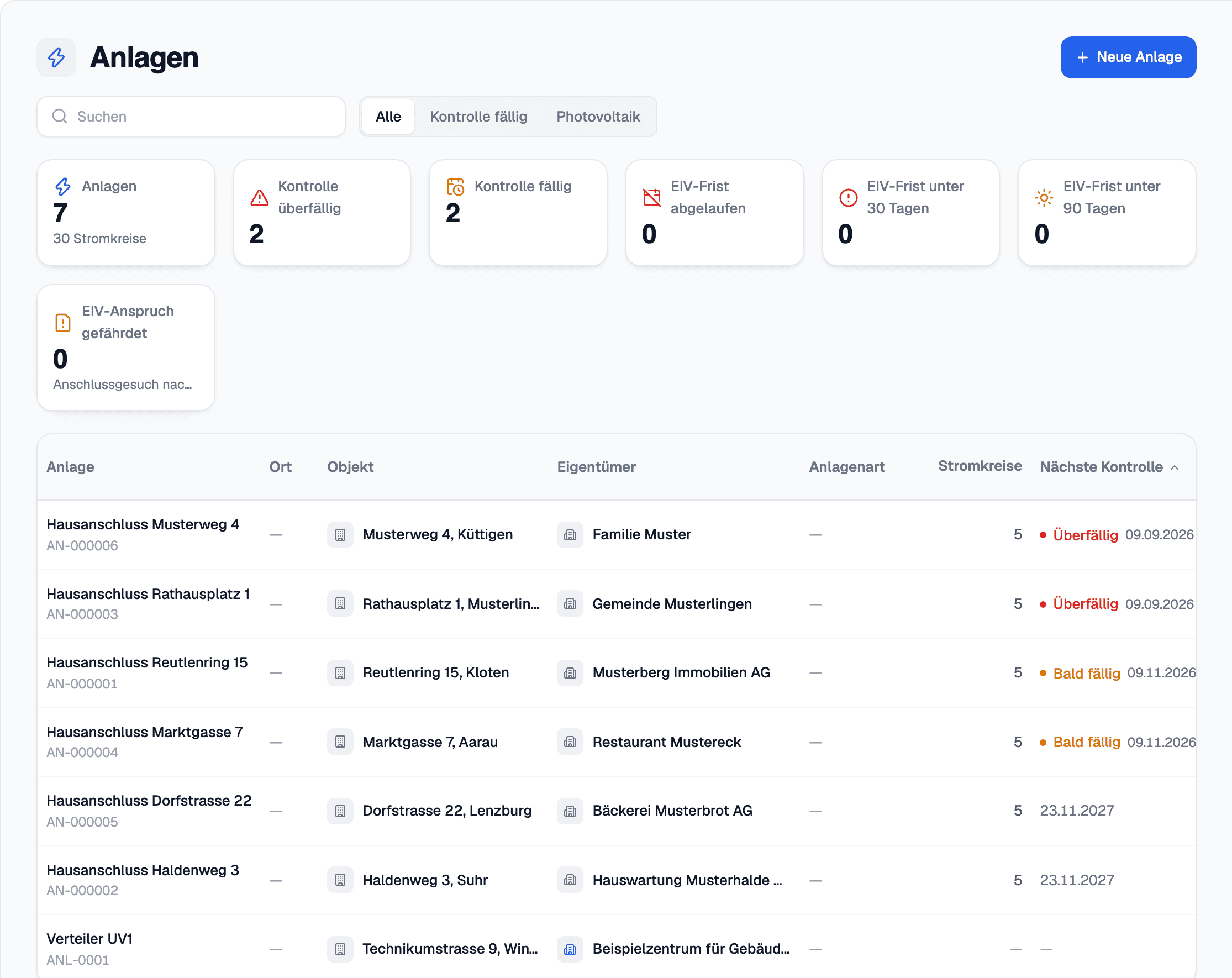Image resolution: width=1232 pixels, height=978 pixels.
Task: Click the Anlagenart column header
Action: coord(846,467)
